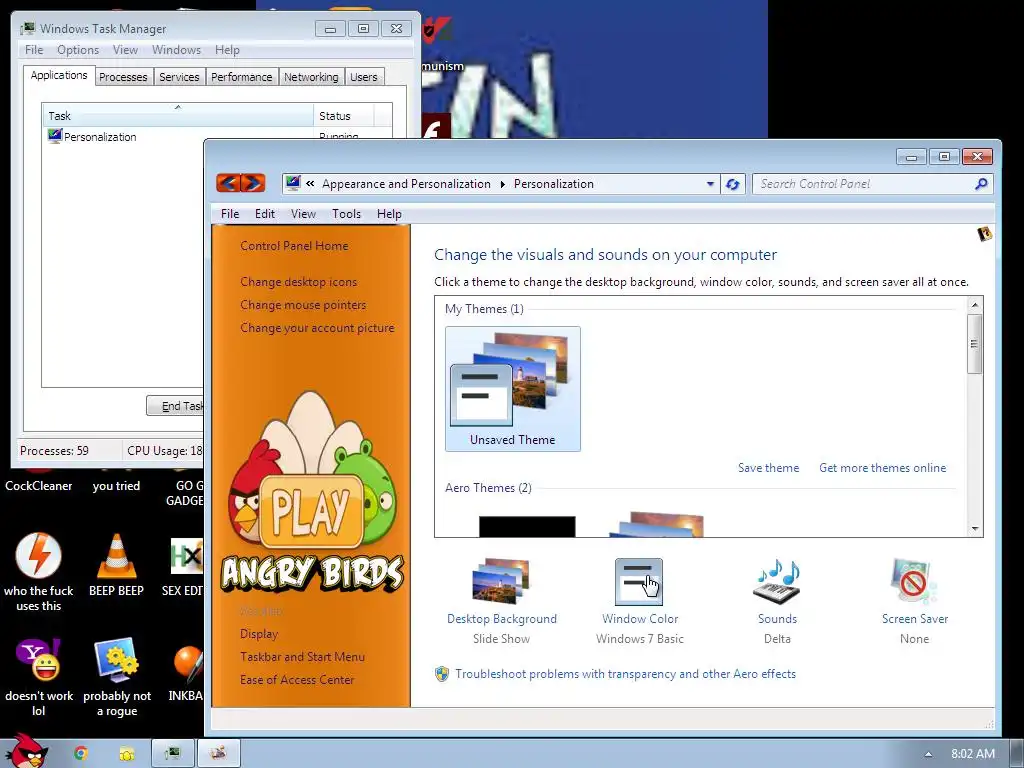Click the address bar double chevron

(310, 184)
